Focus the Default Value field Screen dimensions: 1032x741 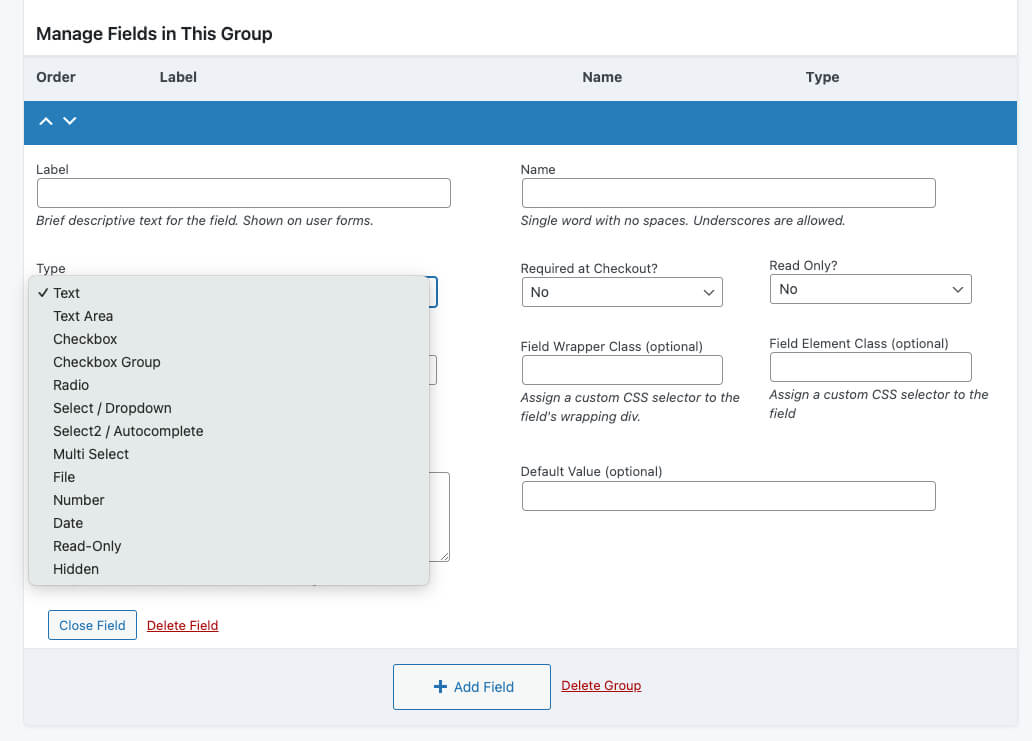(x=729, y=496)
